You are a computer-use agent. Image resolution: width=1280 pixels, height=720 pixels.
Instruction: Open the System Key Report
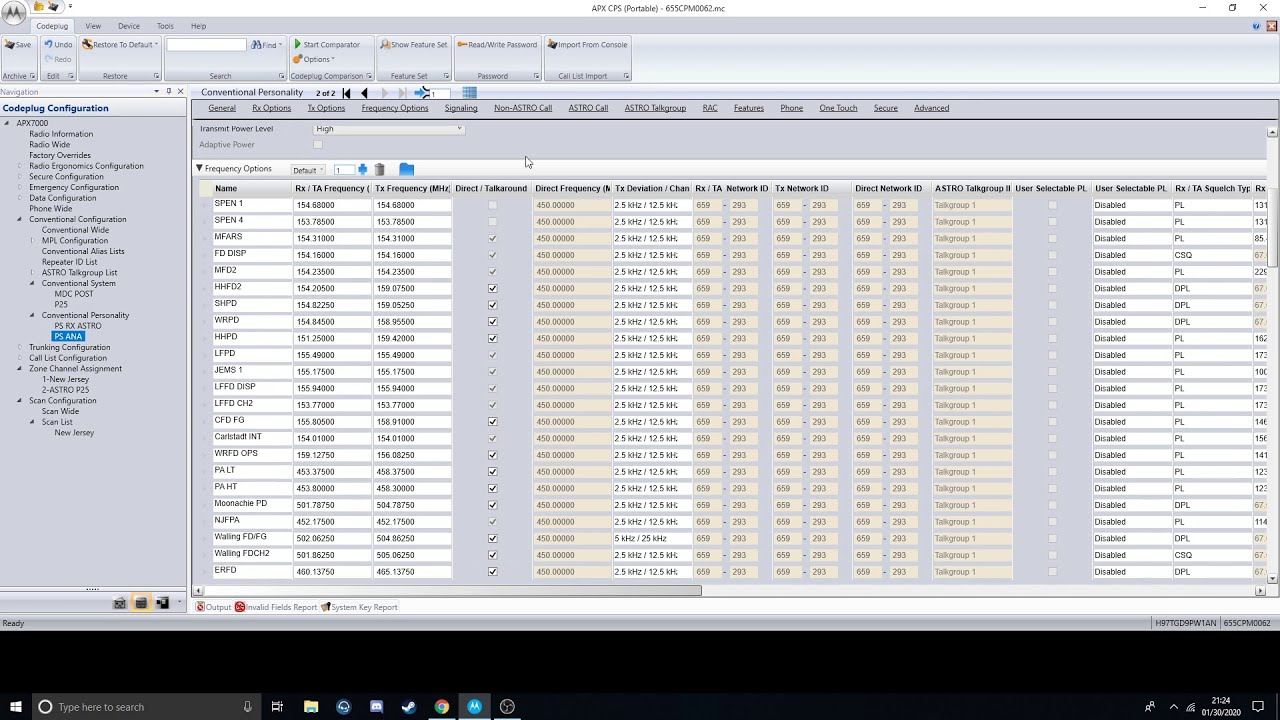(359, 607)
